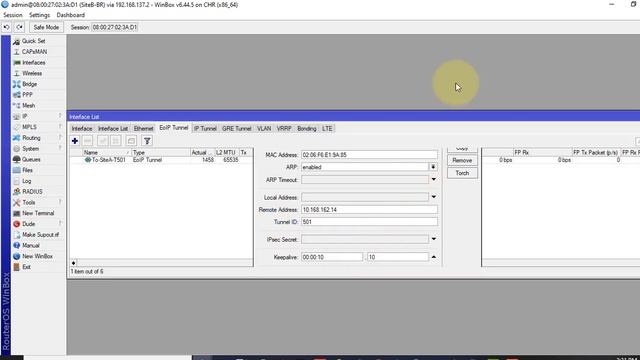
Task: Click the Remote Address field
Action: (x=369, y=209)
